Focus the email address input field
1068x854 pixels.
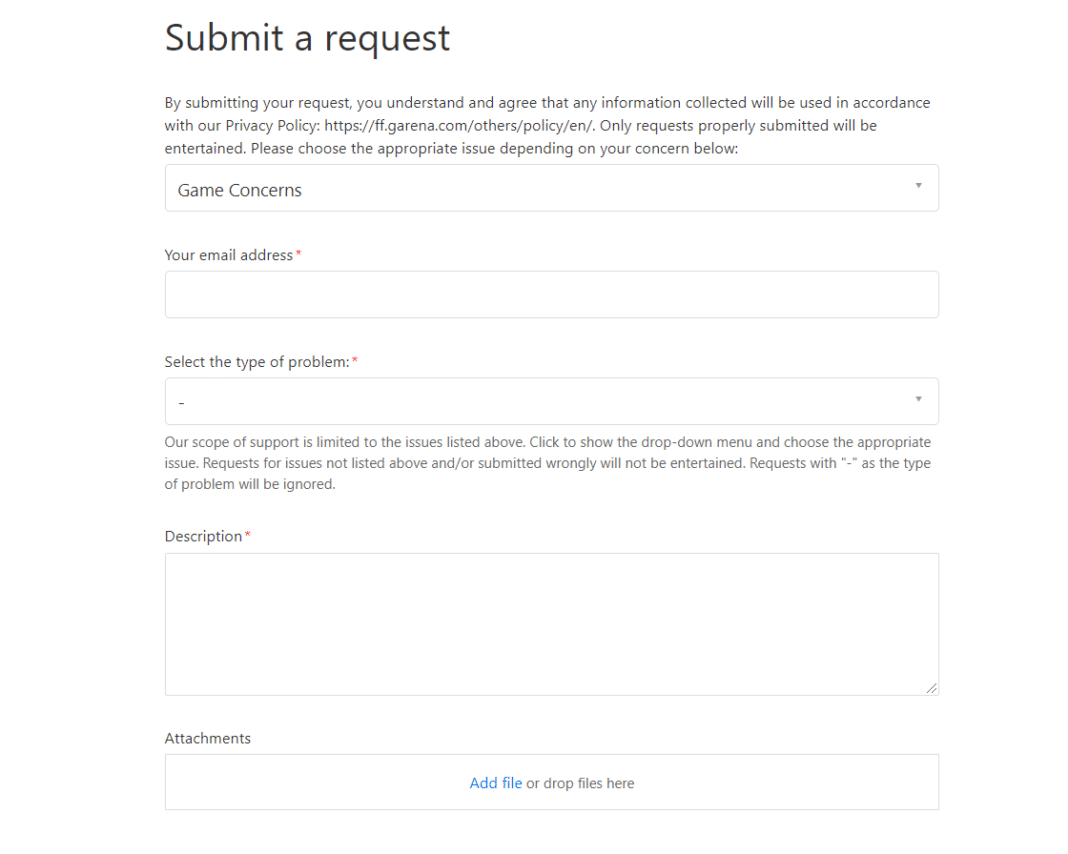[551, 294]
